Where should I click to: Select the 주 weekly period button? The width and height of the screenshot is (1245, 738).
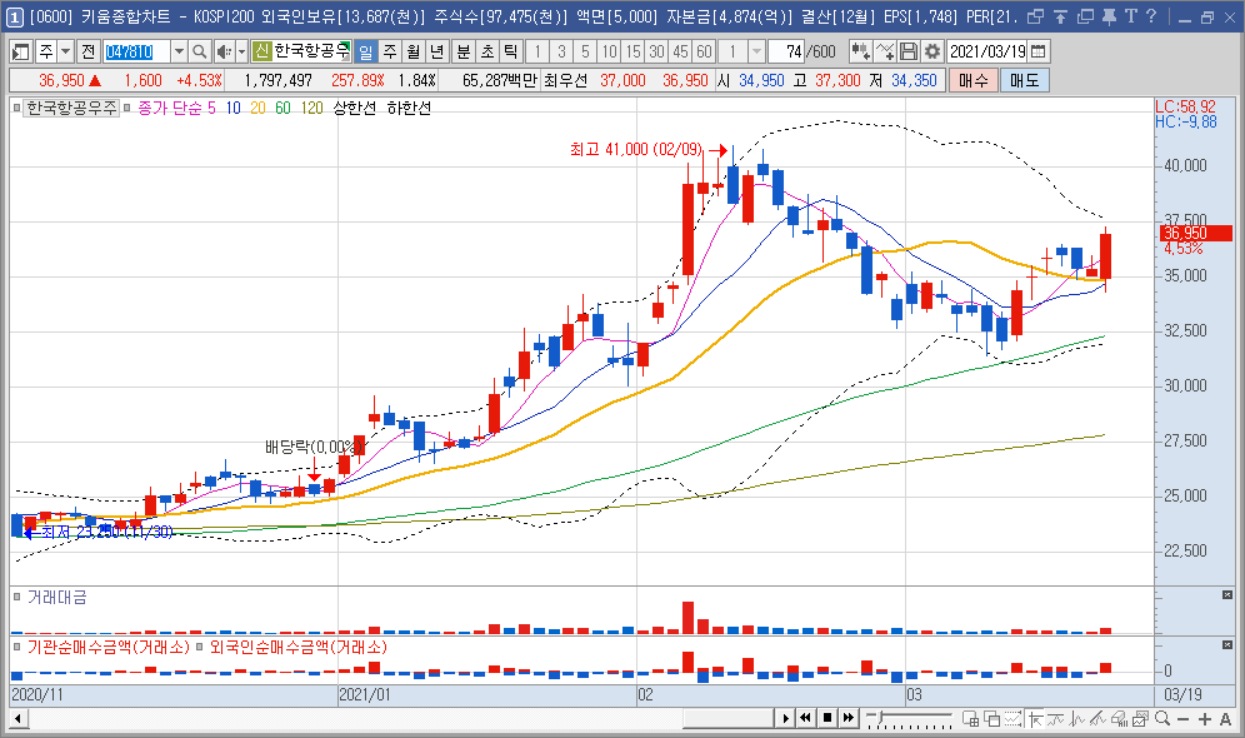pyautogui.click(x=390, y=52)
